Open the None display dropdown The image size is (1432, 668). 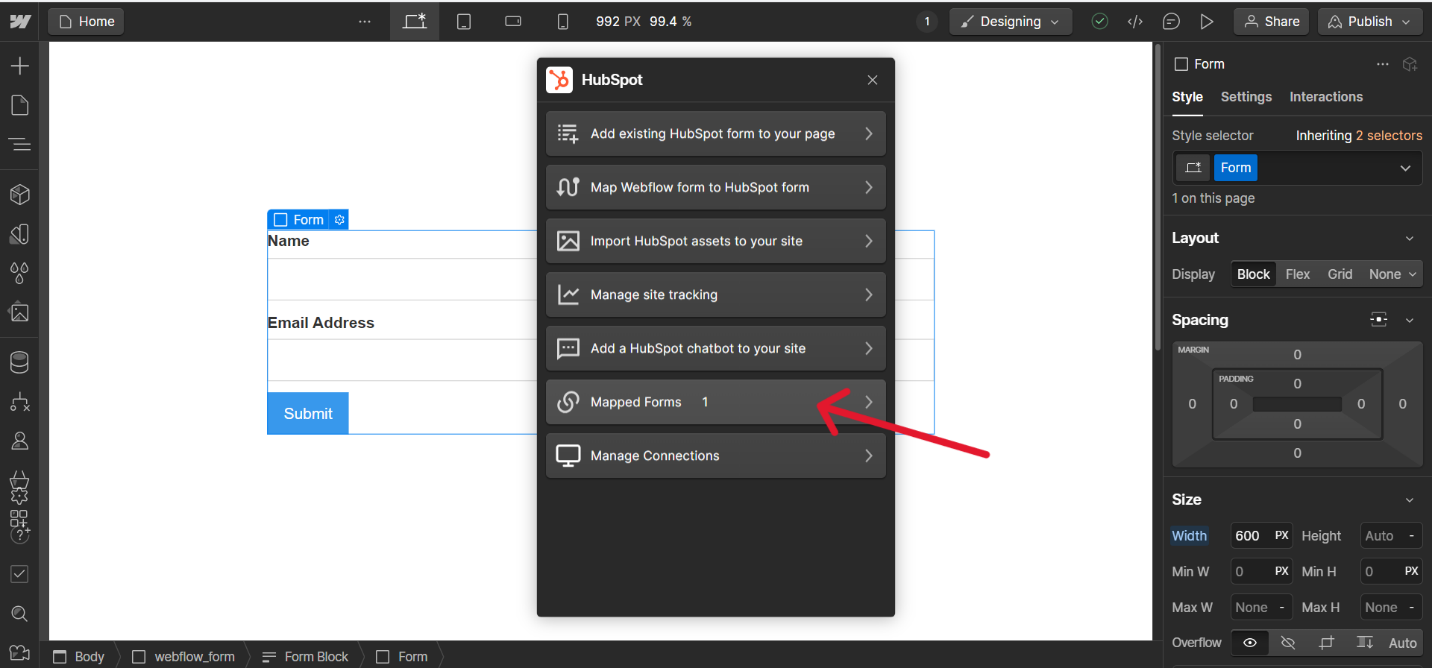point(1393,274)
